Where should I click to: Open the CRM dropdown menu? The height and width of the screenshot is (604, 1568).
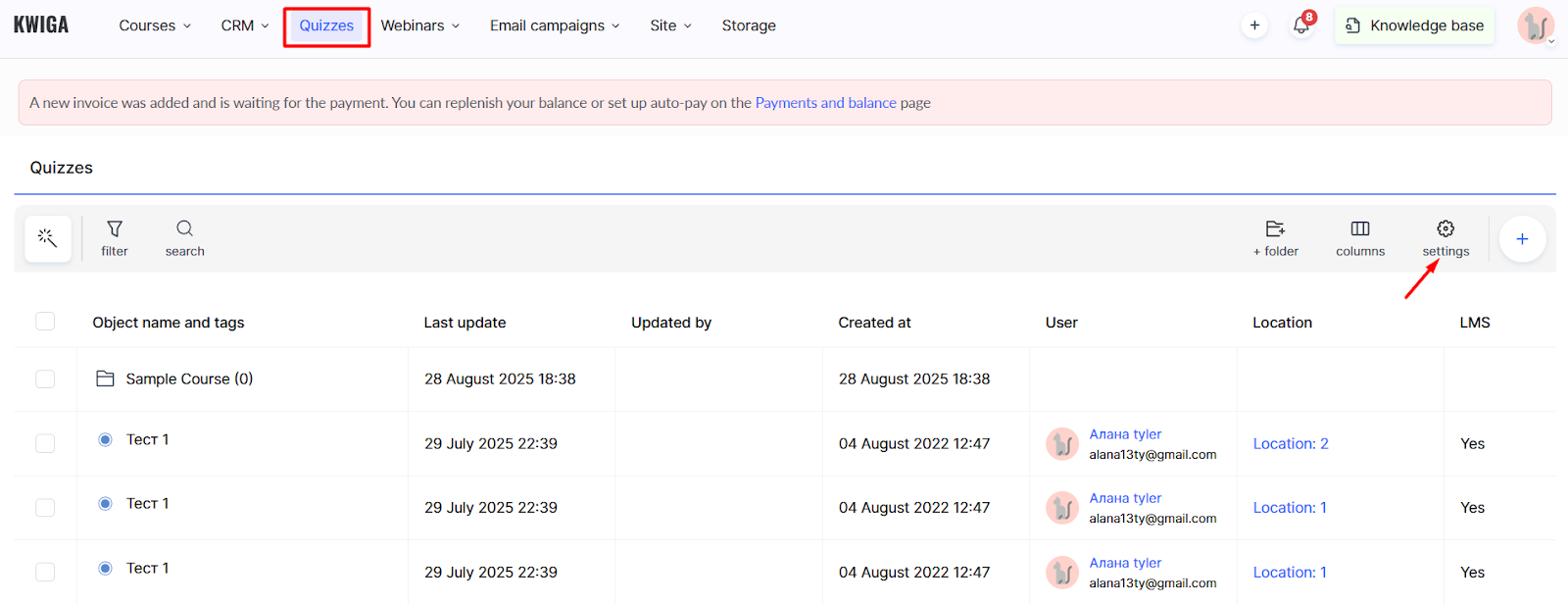tap(244, 25)
